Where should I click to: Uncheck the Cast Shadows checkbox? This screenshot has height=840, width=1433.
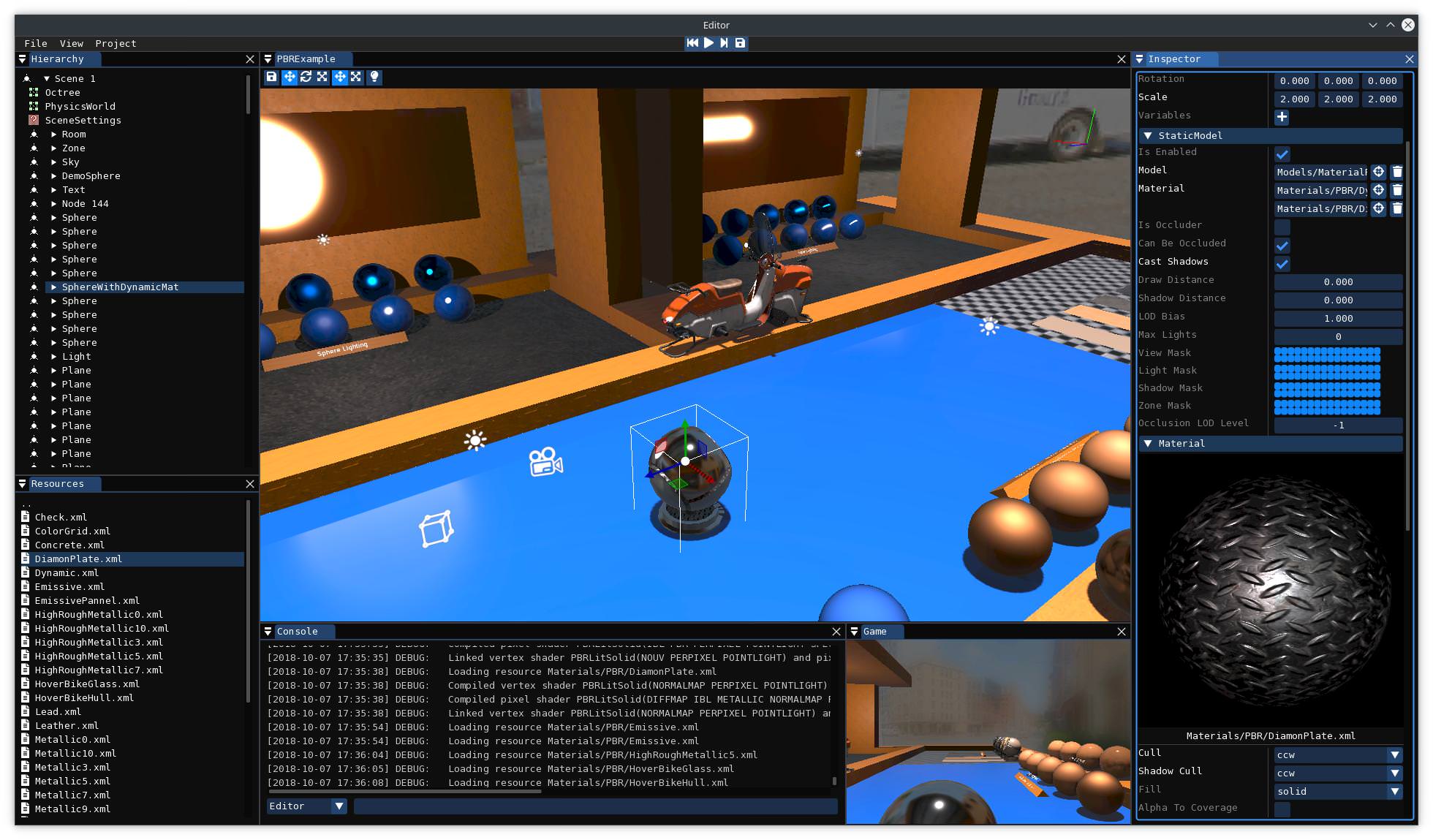click(x=1282, y=264)
